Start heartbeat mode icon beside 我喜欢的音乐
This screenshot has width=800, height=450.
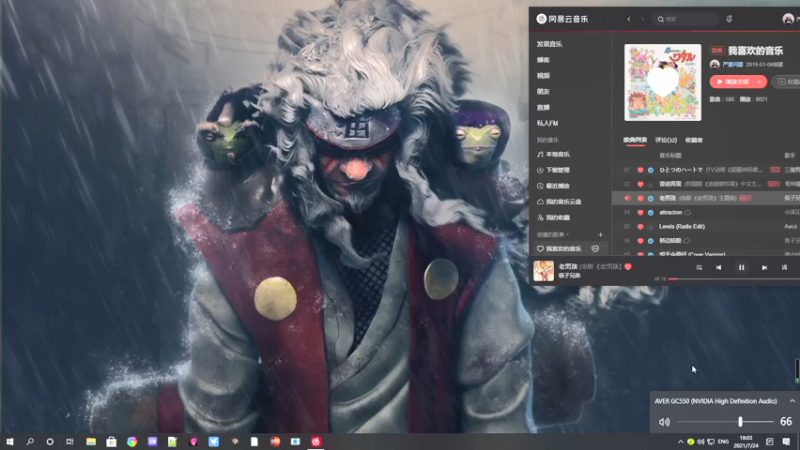pos(595,248)
